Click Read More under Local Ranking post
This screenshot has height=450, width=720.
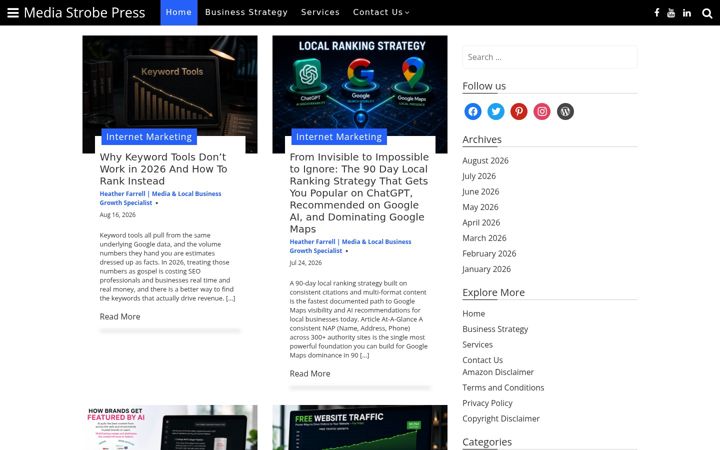click(310, 373)
